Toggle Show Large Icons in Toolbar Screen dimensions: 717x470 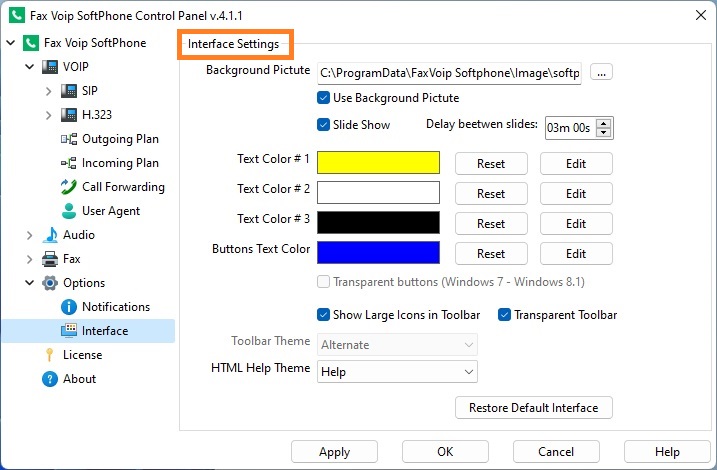coord(323,315)
